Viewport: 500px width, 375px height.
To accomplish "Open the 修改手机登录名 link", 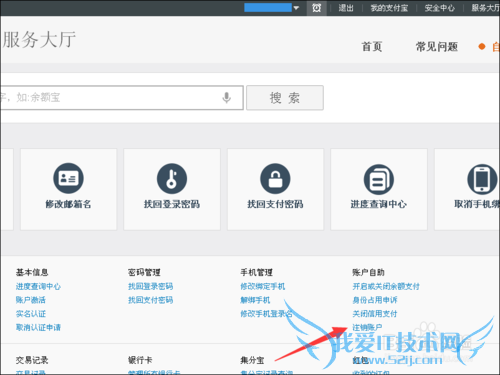I will coord(266,314).
